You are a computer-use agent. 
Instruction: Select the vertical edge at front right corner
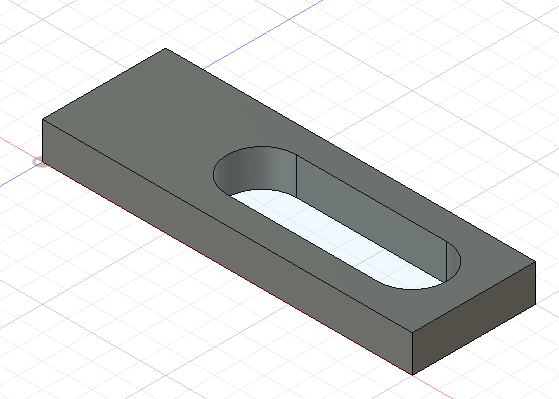point(412,353)
